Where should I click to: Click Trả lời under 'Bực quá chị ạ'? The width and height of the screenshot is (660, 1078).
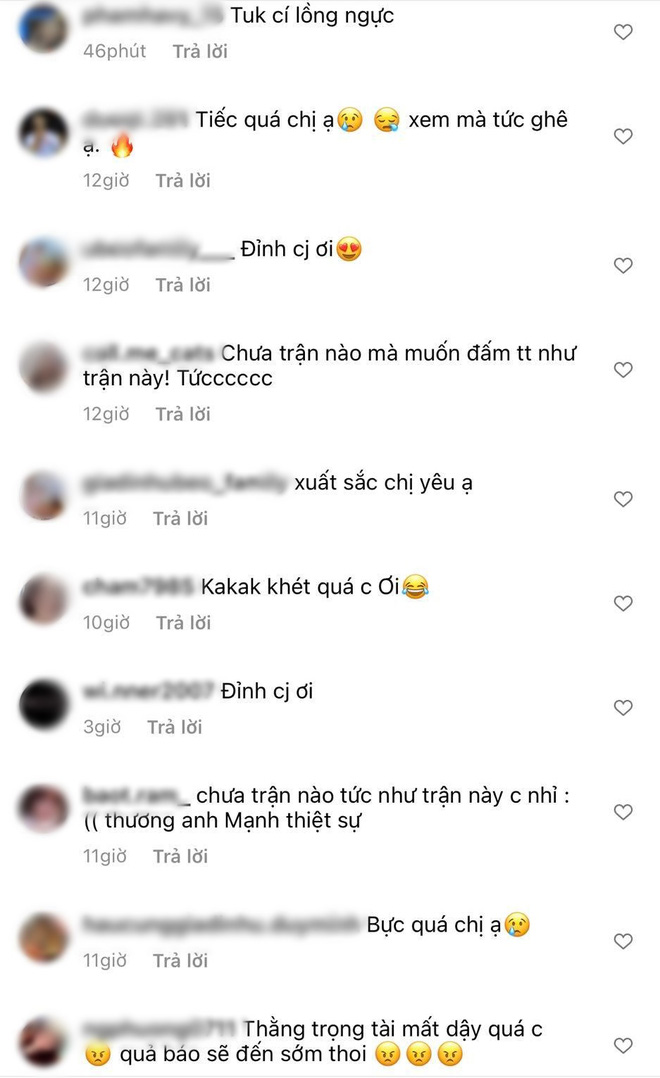click(x=180, y=960)
